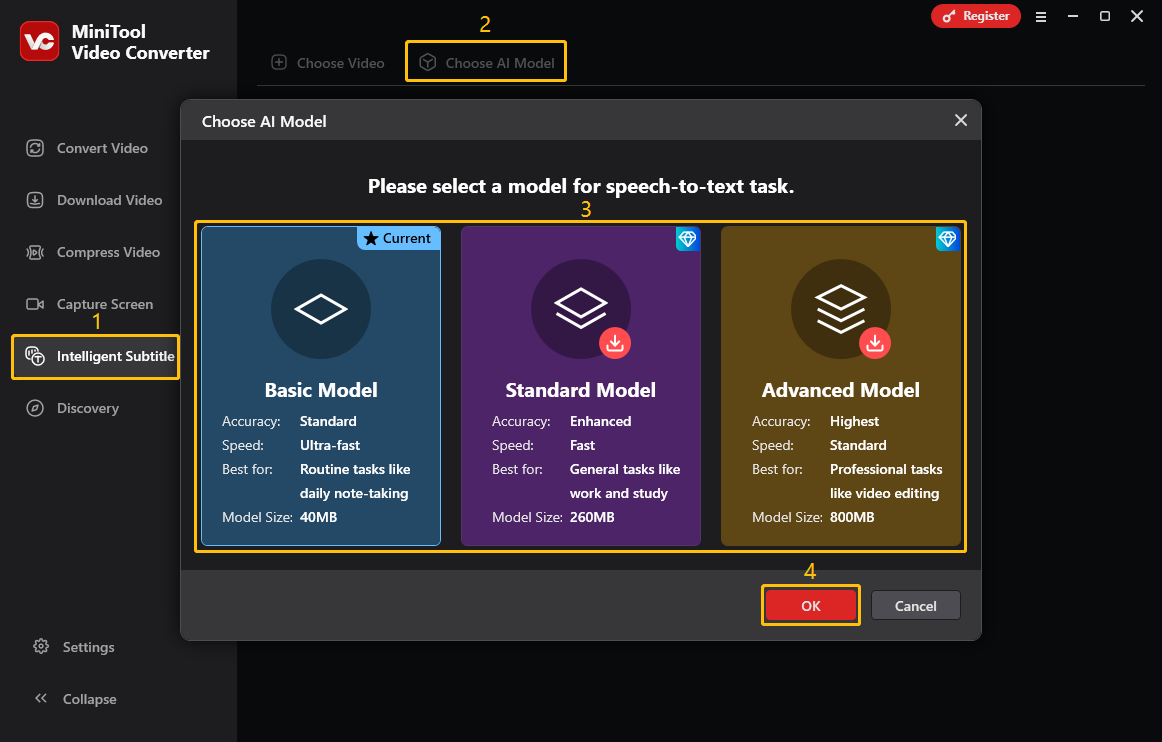
Task: Minimize the MiniTool window
Action: point(1072,16)
